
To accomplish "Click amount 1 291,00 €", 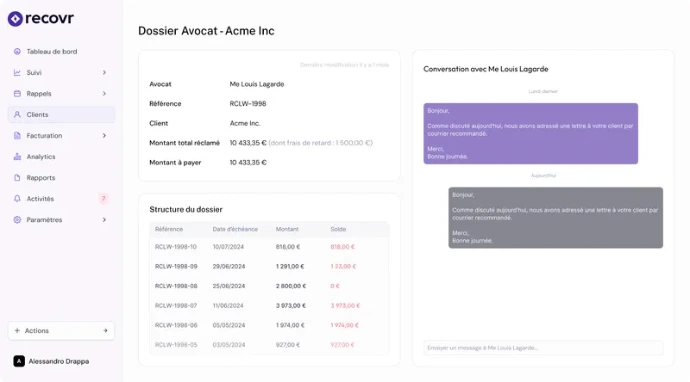I will (290, 266).
